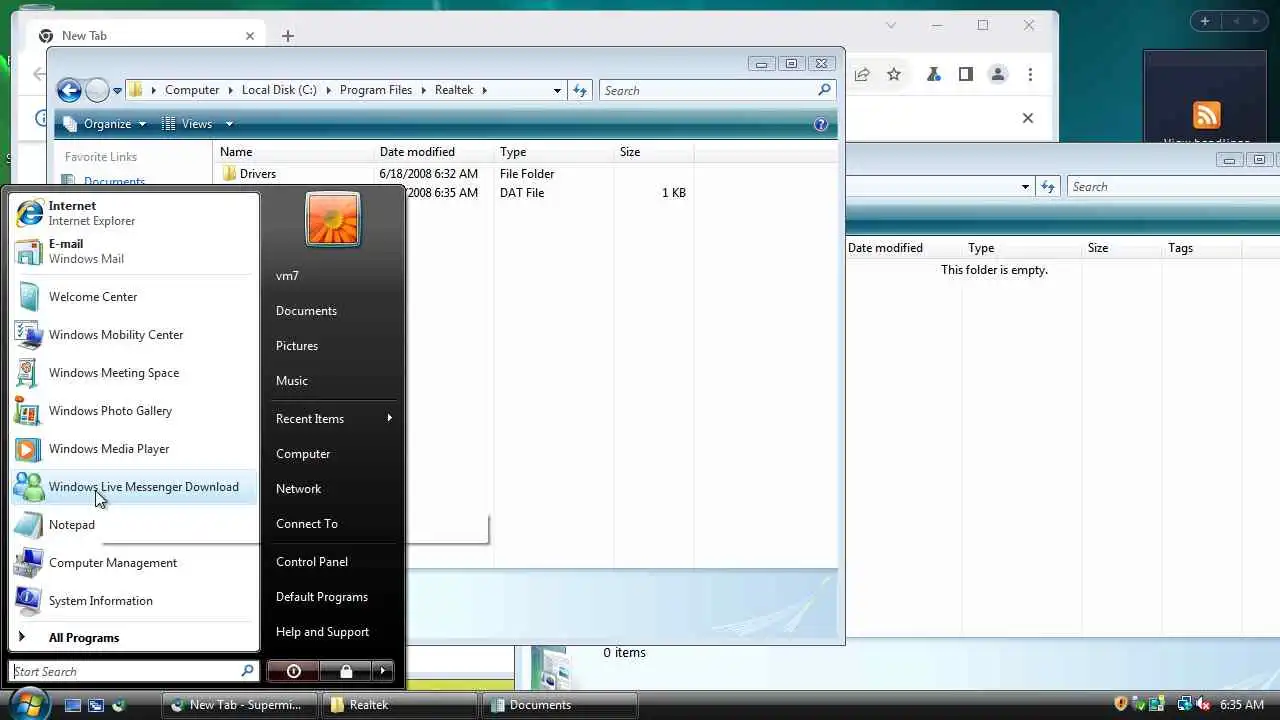Open the Explorer help icon in Realtek window
The width and height of the screenshot is (1280, 720).
click(x=821, y=125)
